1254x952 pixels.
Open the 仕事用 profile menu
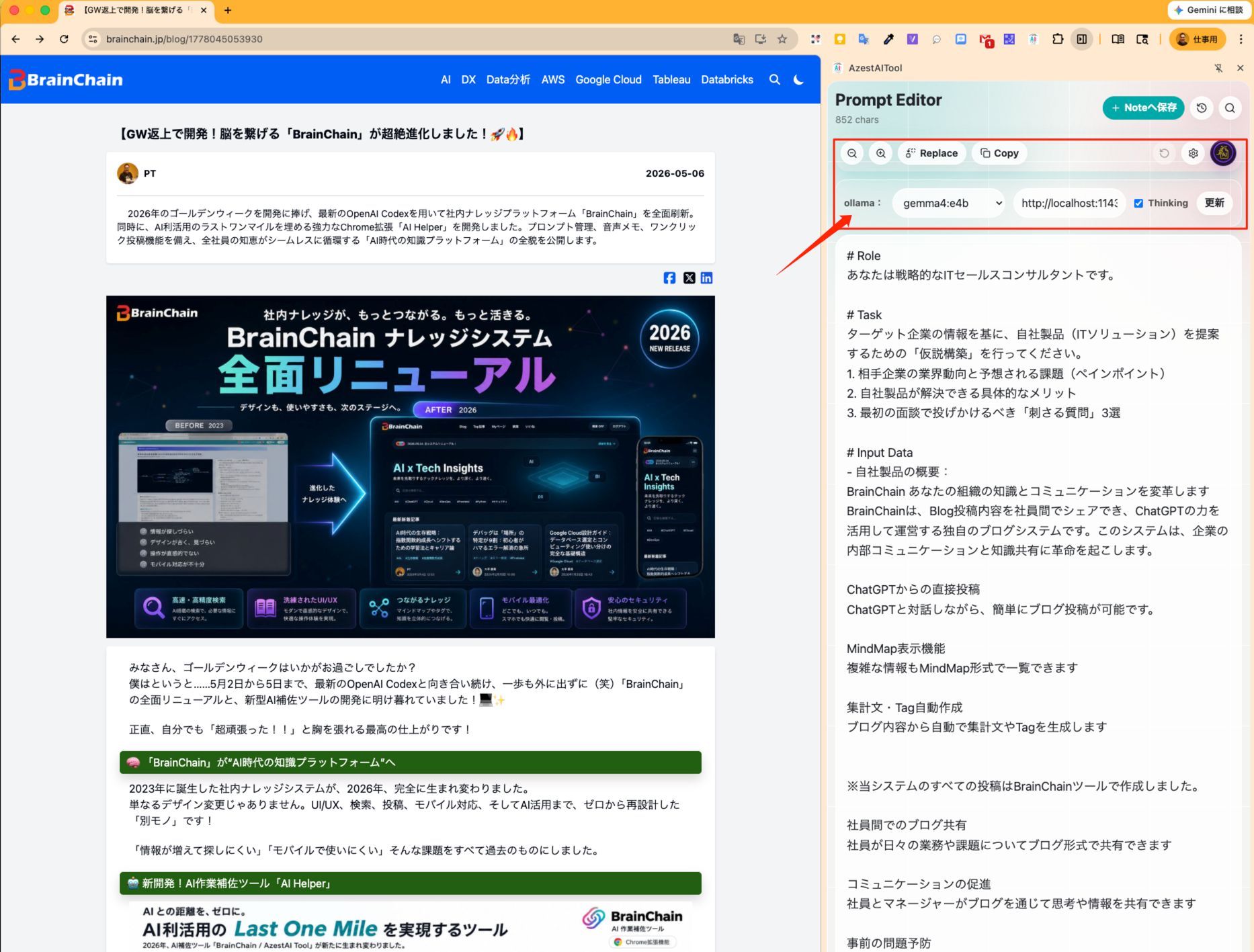pos(1198,39)
